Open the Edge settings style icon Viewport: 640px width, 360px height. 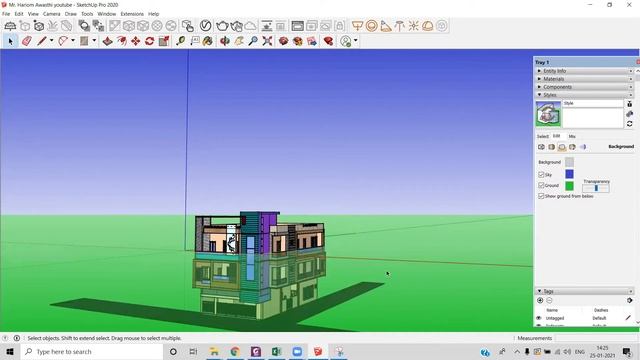click(541, 147)
